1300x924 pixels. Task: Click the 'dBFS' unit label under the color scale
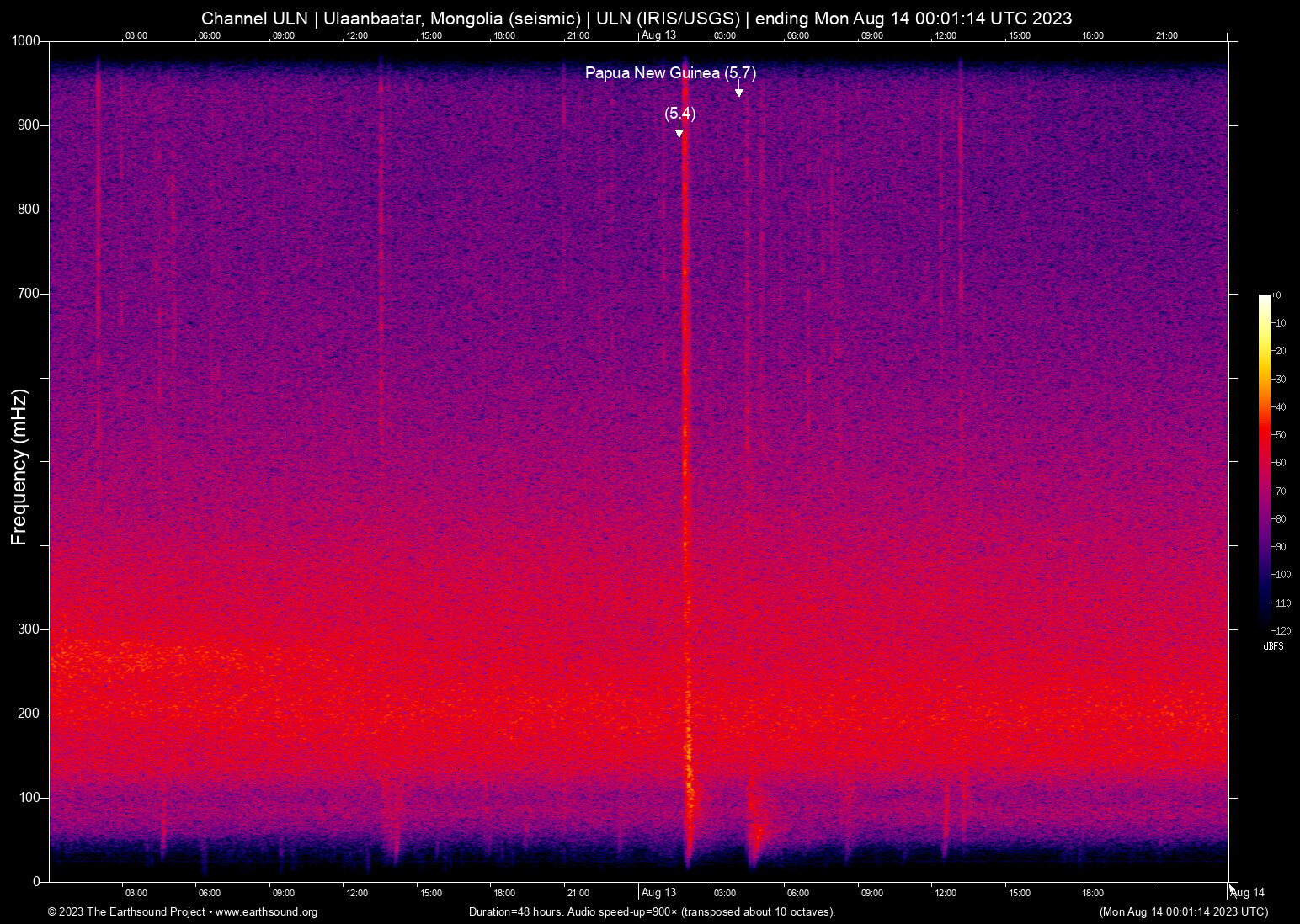(x=1273, y=646)
